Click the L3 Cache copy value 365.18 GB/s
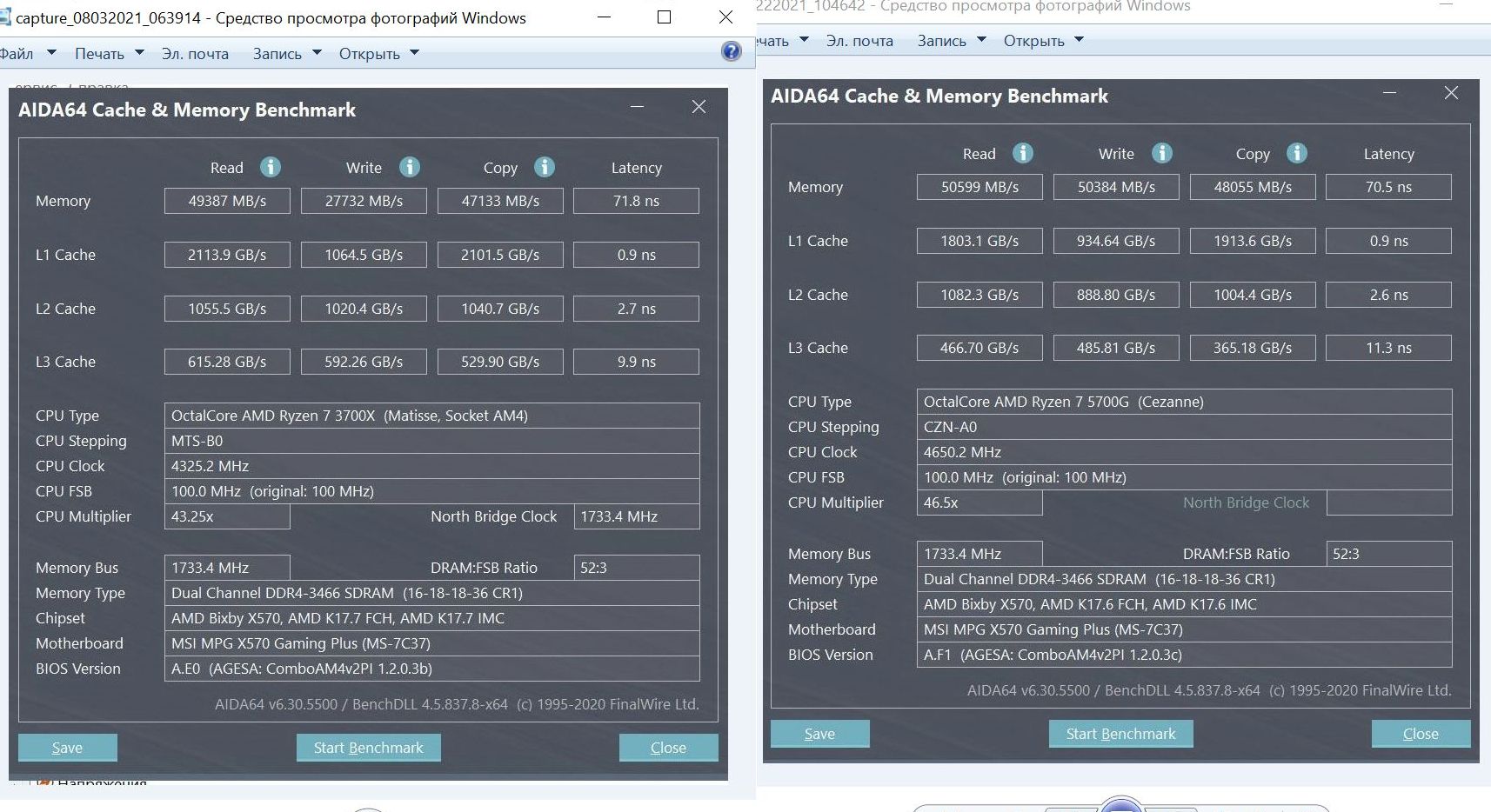The width and height of the screenshot is (1491, 812). coord(1253,348)
